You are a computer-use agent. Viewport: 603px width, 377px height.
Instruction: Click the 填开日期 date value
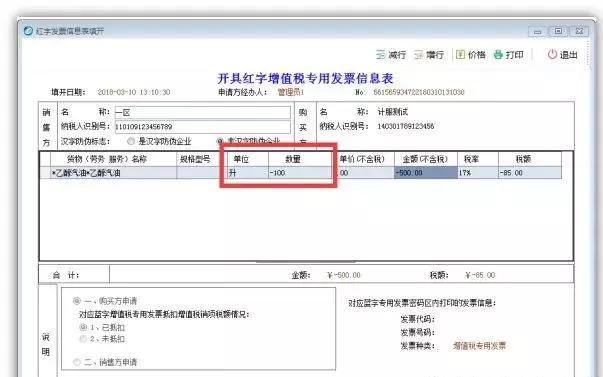click(x=133, y=92)
